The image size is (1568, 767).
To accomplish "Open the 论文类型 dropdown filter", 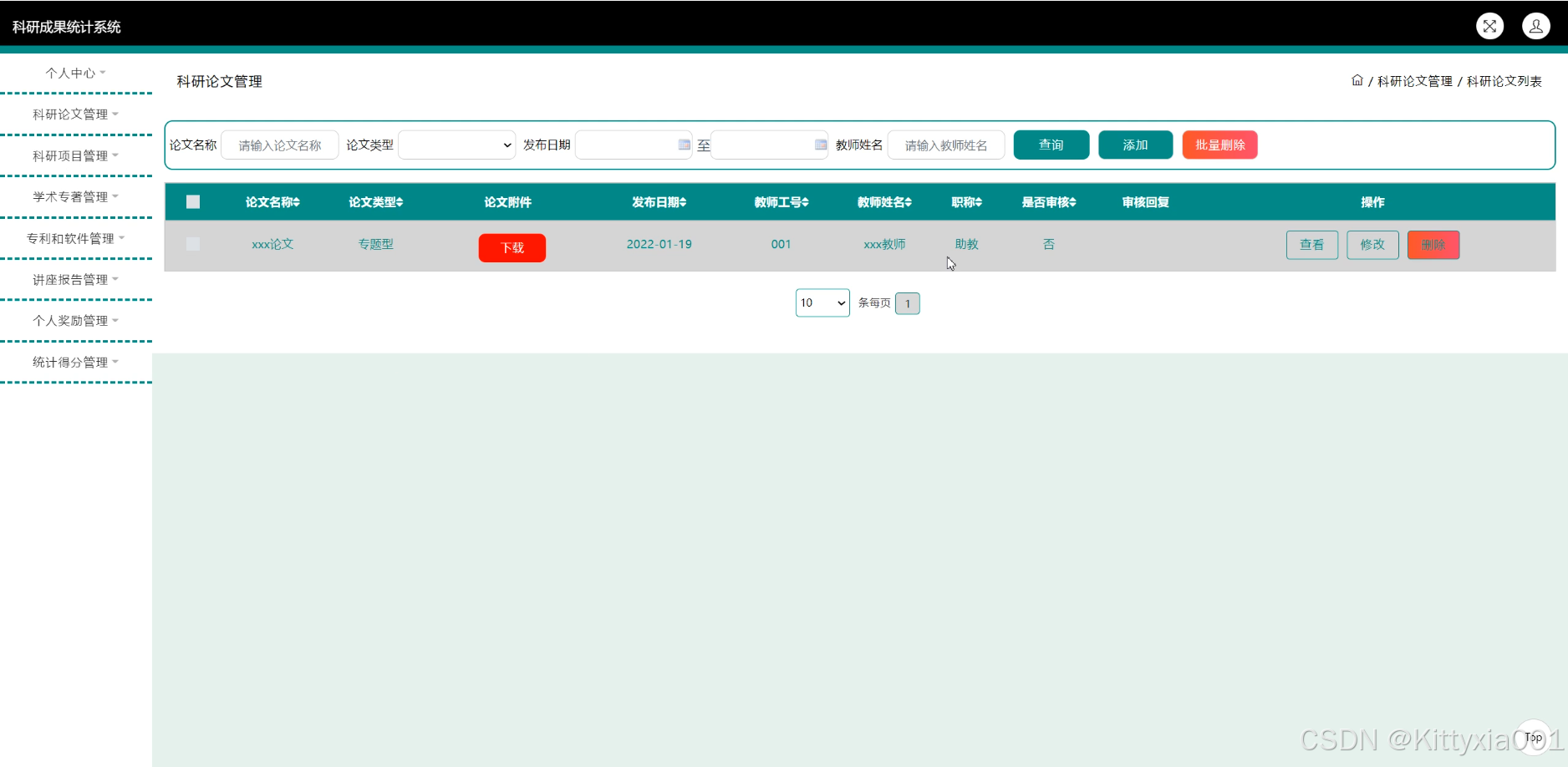I will click(x=456, y=145).
